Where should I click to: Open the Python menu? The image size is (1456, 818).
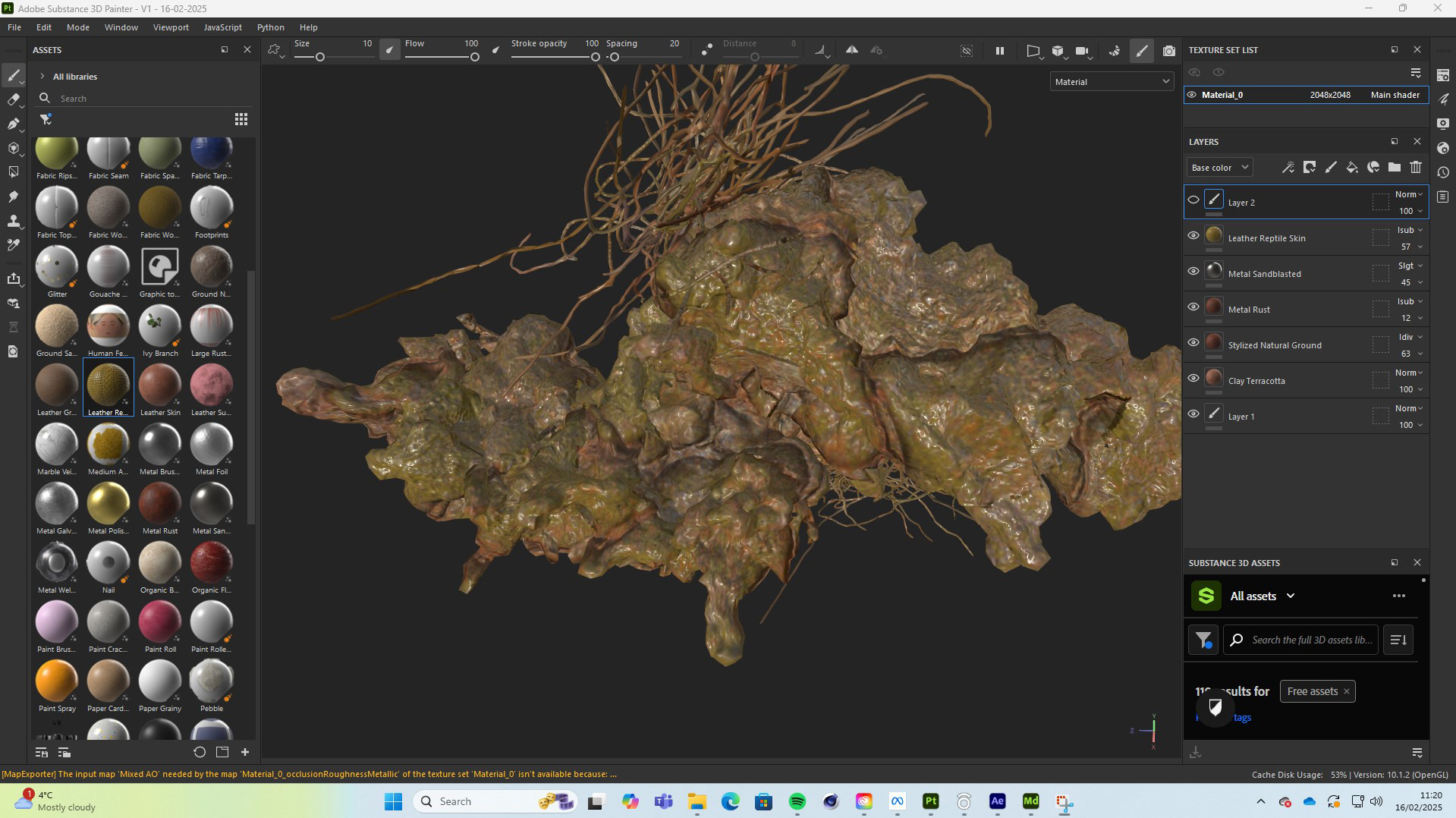tap(270, 27)
